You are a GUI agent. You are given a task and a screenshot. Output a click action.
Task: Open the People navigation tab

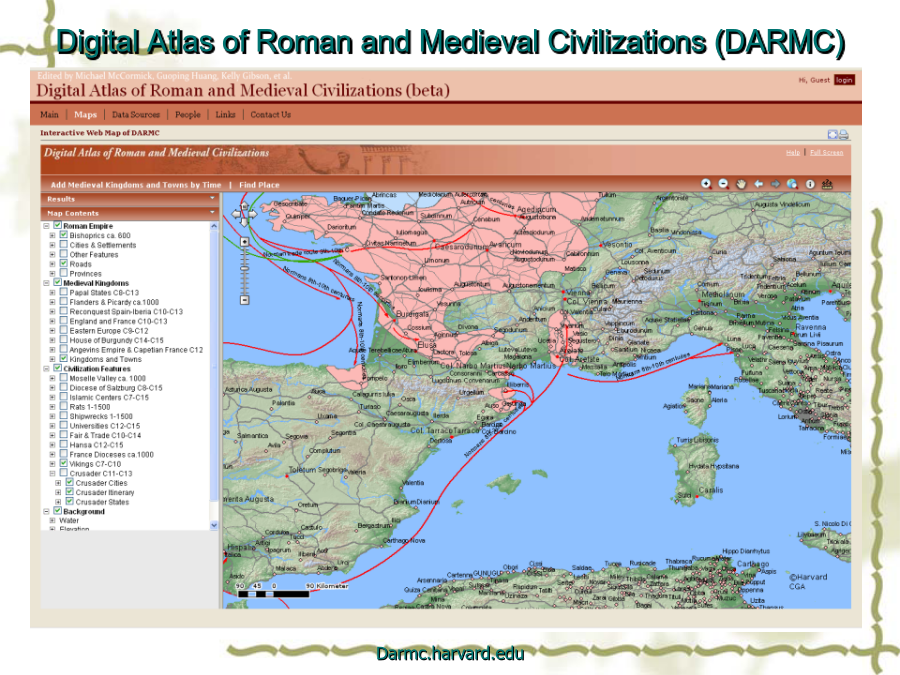188,115
